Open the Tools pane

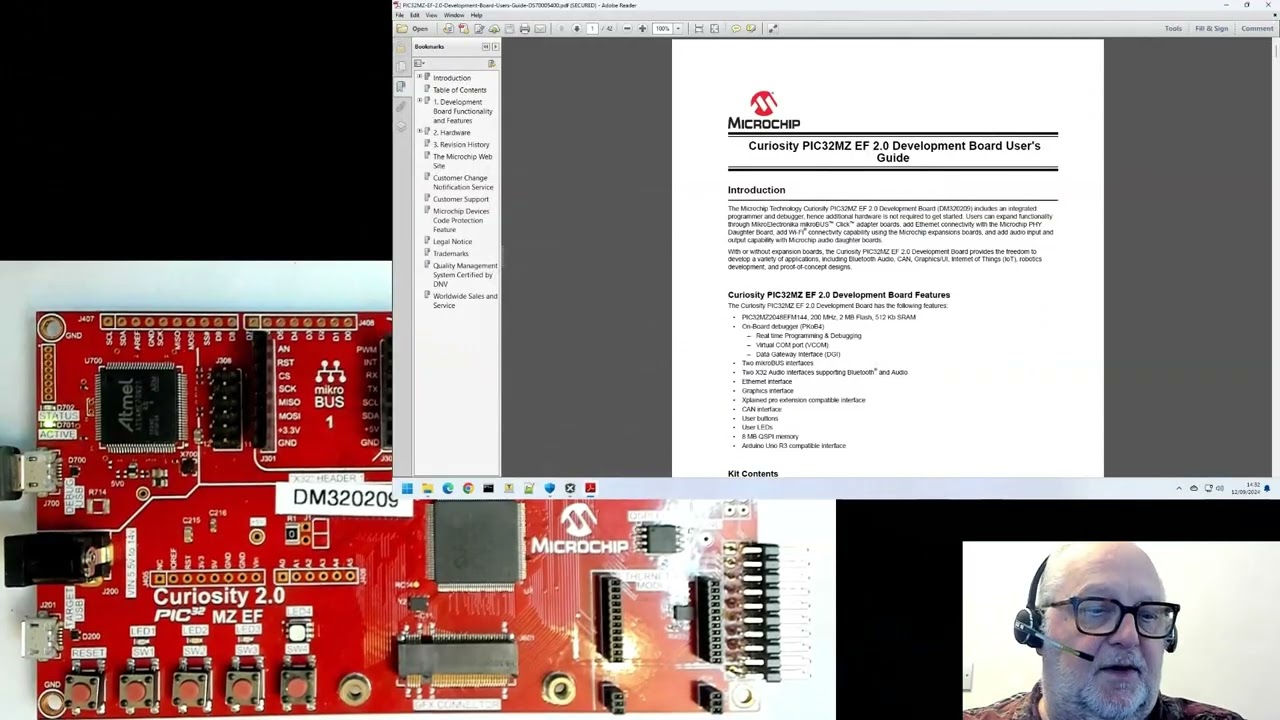[1173, 29]
